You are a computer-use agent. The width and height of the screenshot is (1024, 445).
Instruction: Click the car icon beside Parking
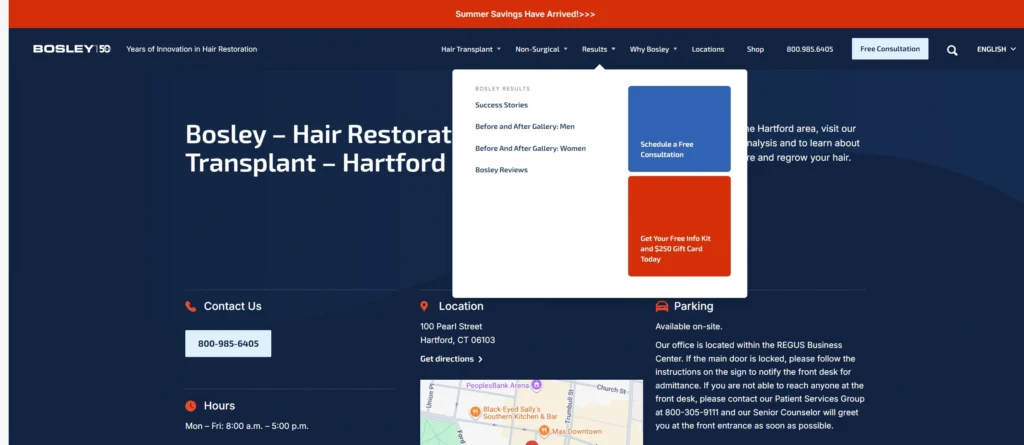(662, 306)
